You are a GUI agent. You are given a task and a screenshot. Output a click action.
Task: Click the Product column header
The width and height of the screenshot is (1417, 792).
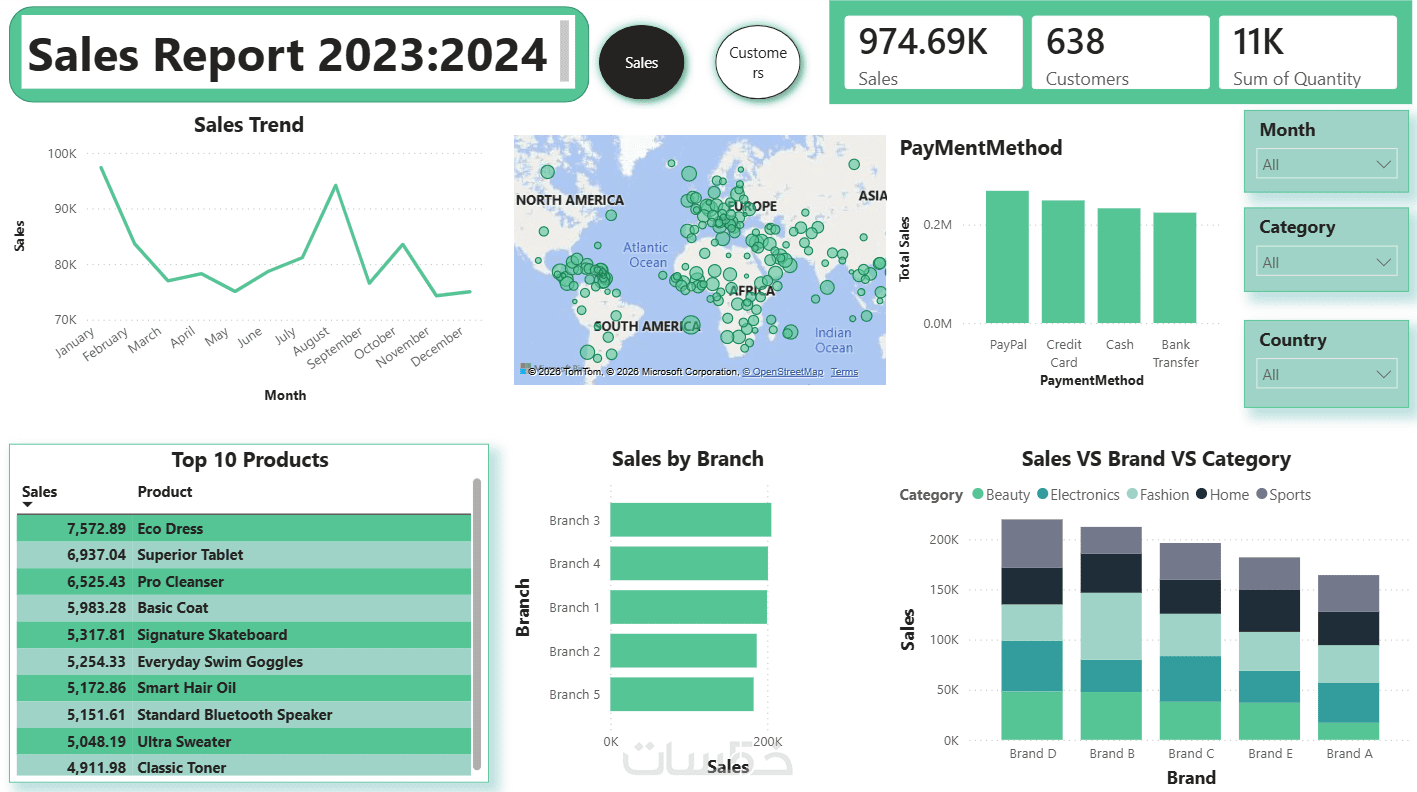[x=165, y=492]
